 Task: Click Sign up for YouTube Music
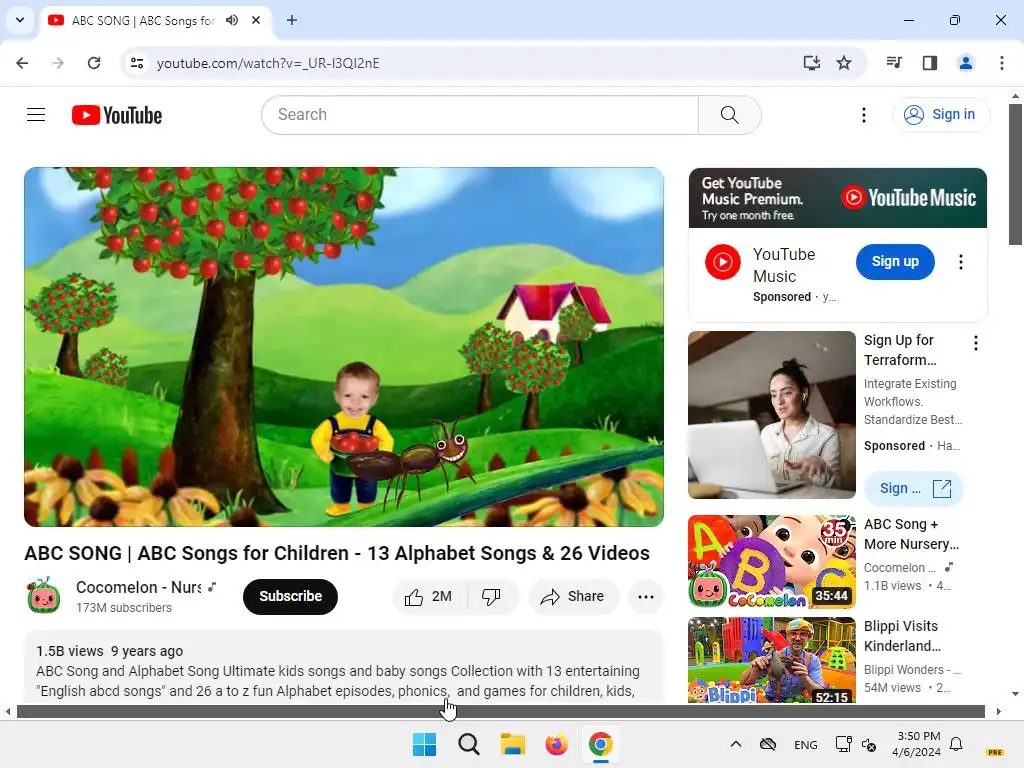[895, 261]
